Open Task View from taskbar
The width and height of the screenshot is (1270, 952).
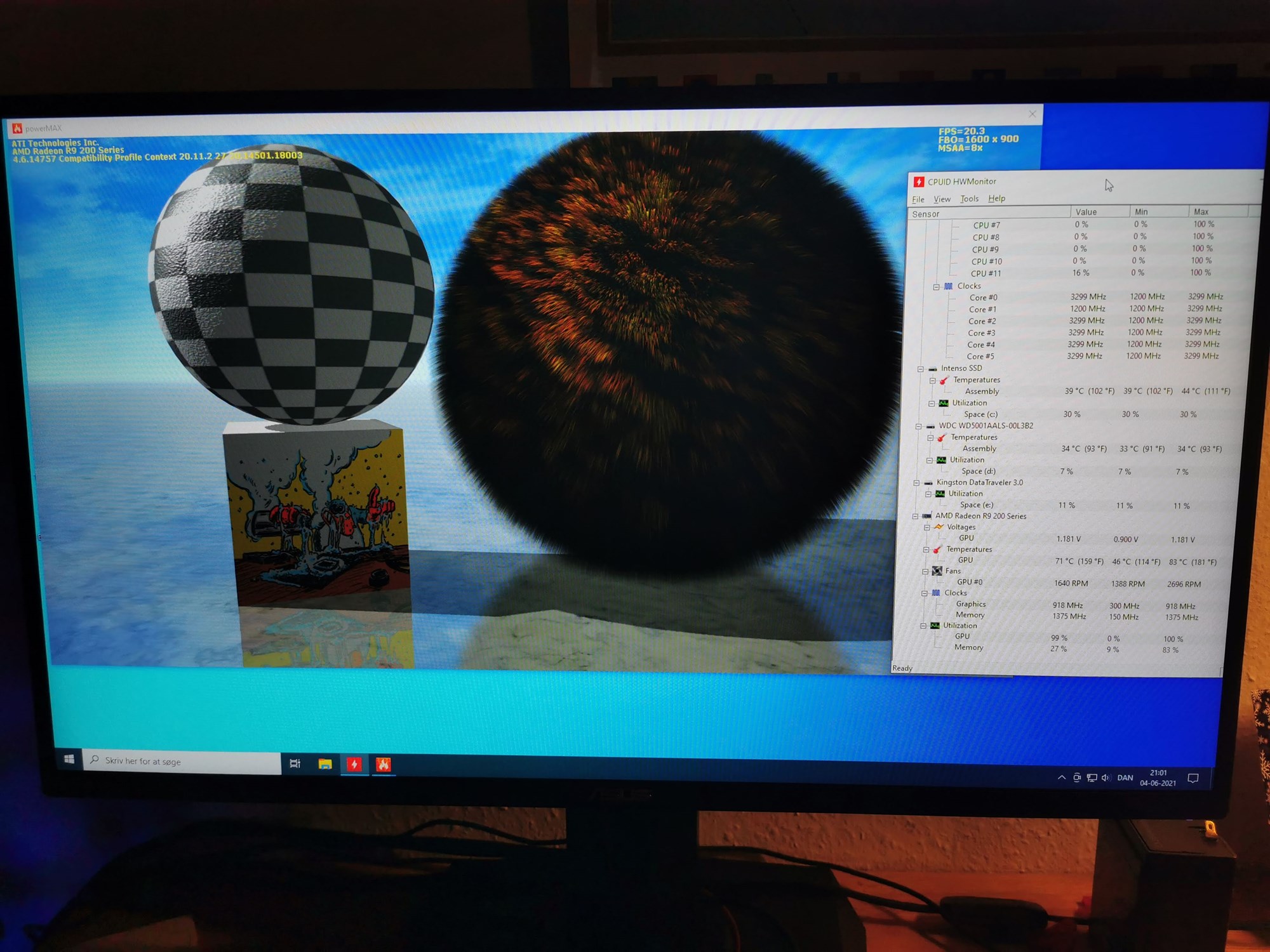295,764
